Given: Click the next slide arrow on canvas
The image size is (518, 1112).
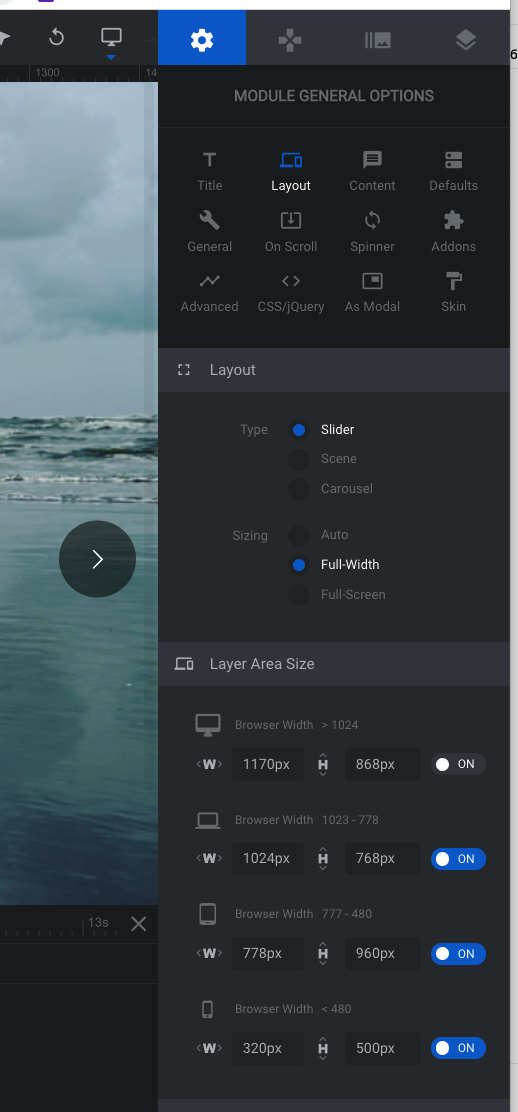Looking at the screenshot, I should 97,560.
